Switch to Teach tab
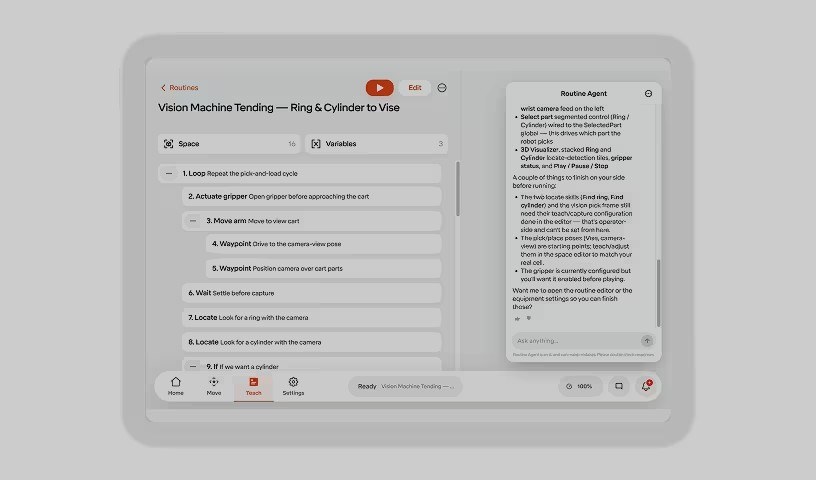The height and width of the screenshot is (480, 816). coord(253,386)
